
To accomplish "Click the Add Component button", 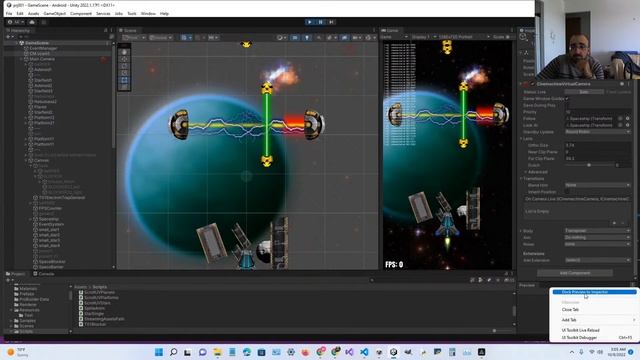I will coord(575,273).
